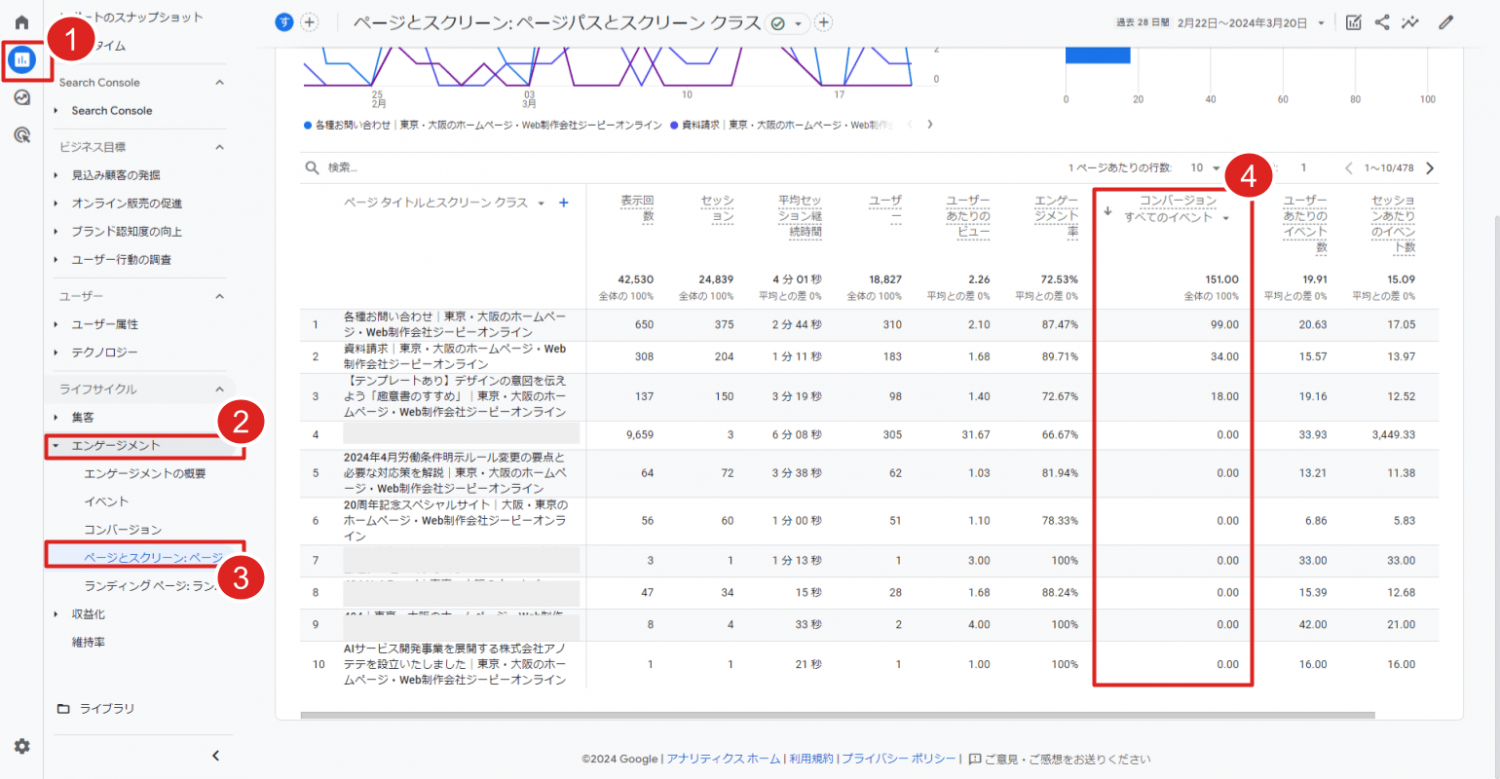Open the Insights sparkle-line icon

[1411, 22]
